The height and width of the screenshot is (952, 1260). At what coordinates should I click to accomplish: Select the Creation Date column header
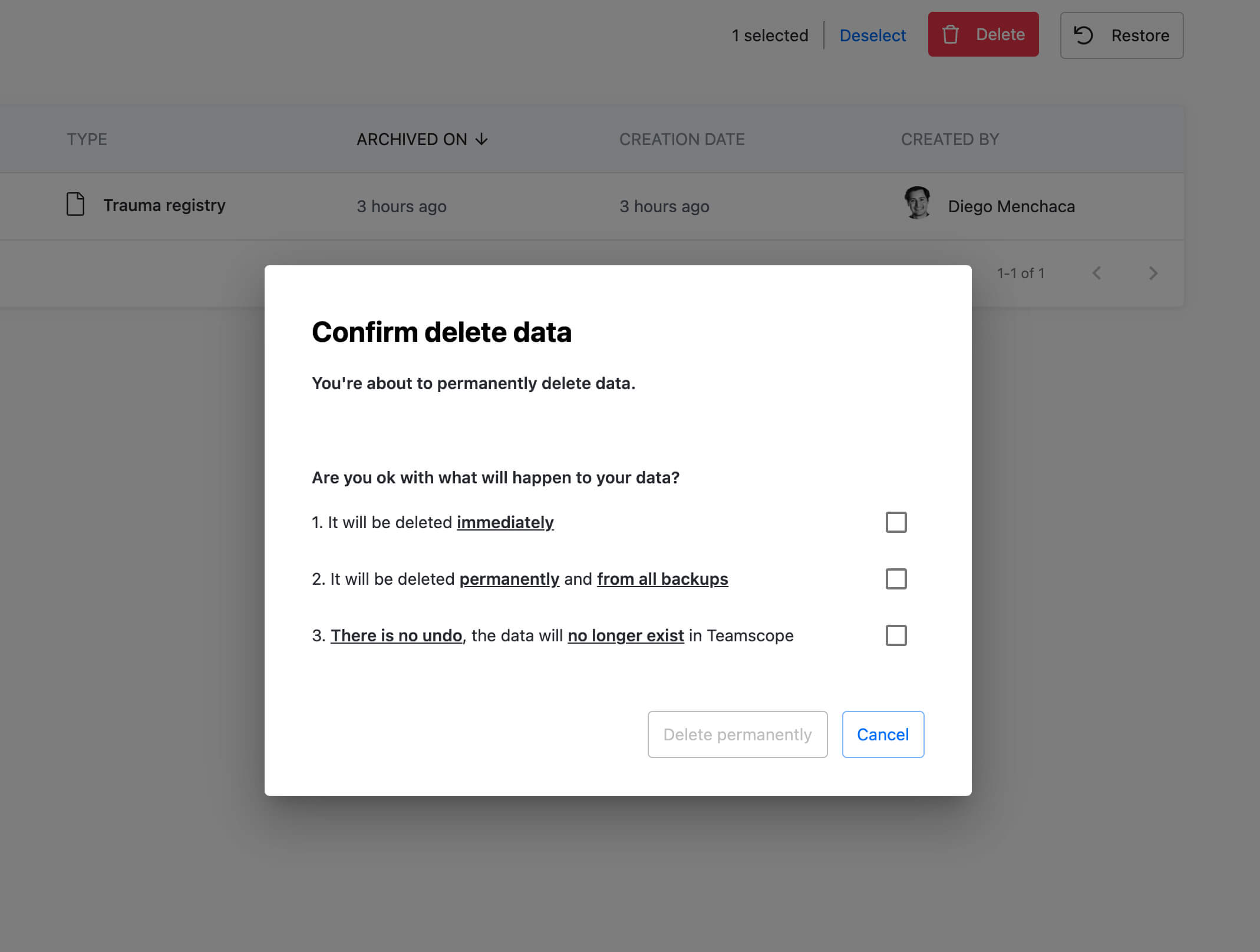pos(682,139)
